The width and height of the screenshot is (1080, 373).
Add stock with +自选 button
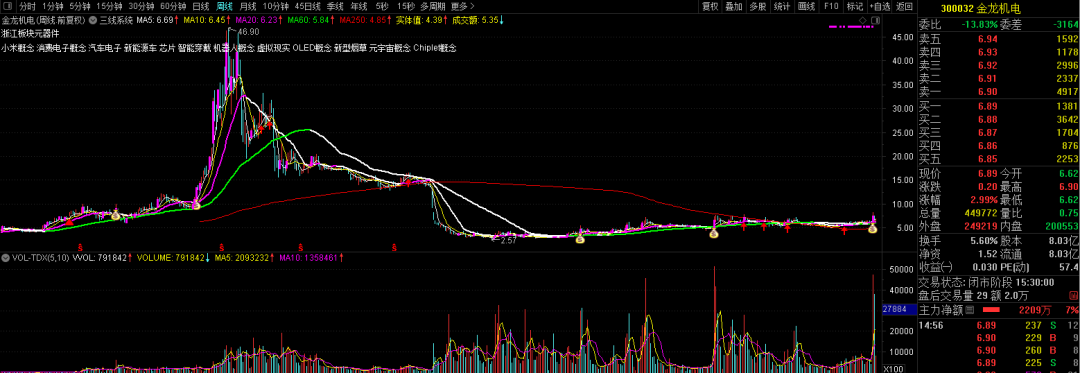click(x=879, y=6)
